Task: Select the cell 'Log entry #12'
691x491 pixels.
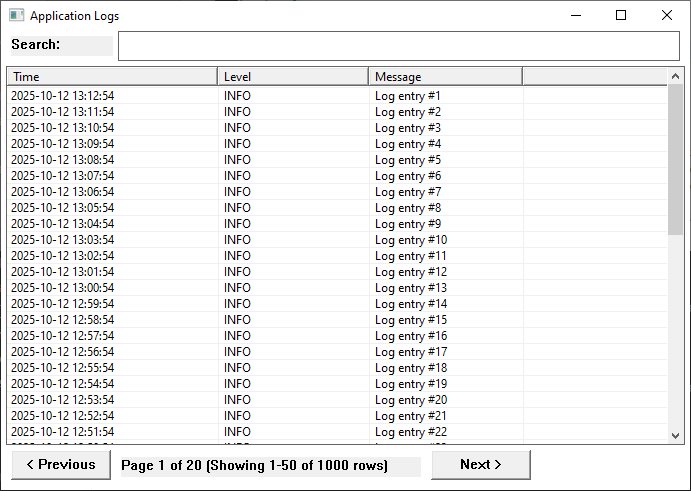Action: pyautogui.click(x=411, y=272)
